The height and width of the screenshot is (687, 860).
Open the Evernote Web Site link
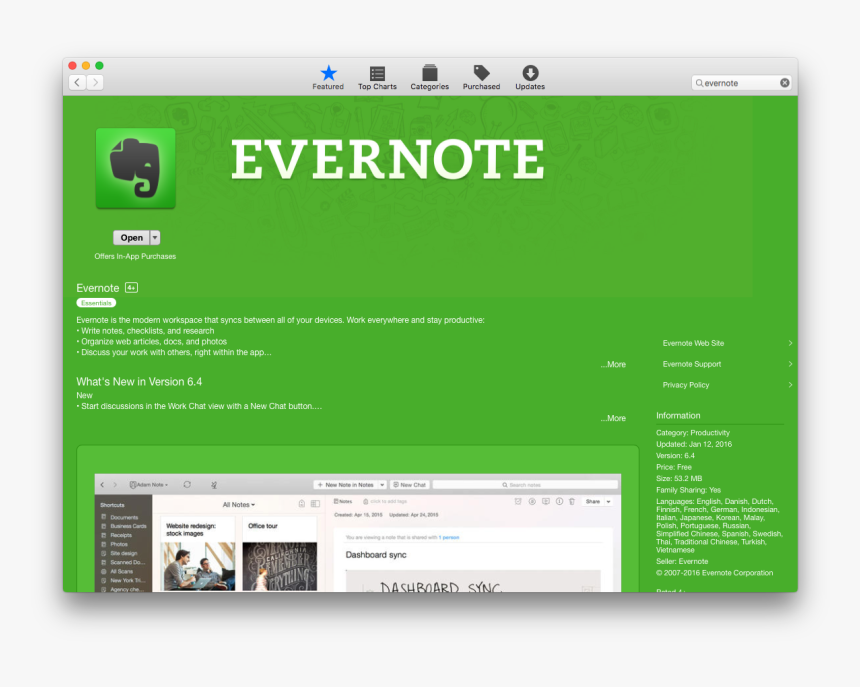[693, 343]
